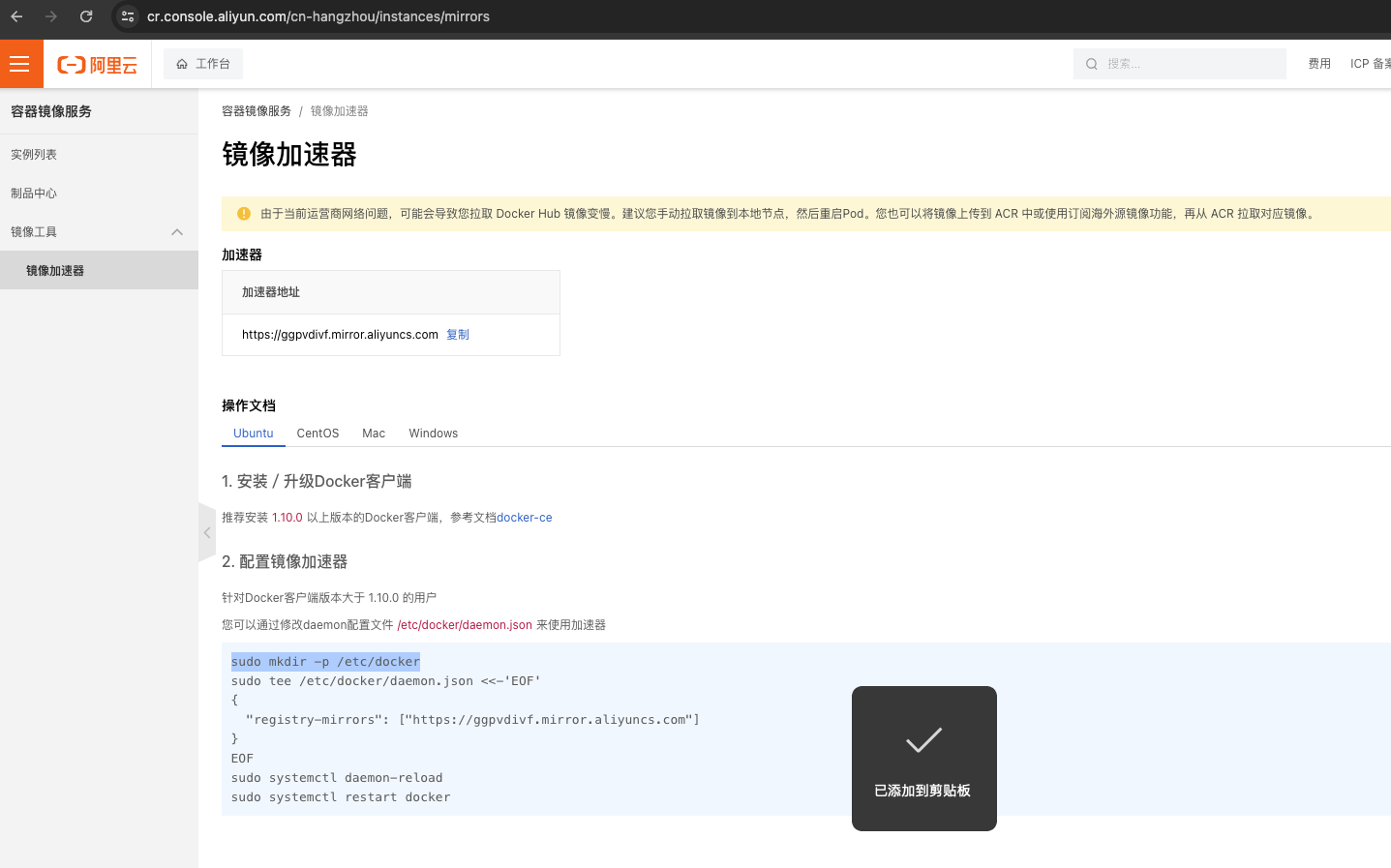Go back with browser back arrow
Screen dimensions: 1391x868
coord(16,16)
